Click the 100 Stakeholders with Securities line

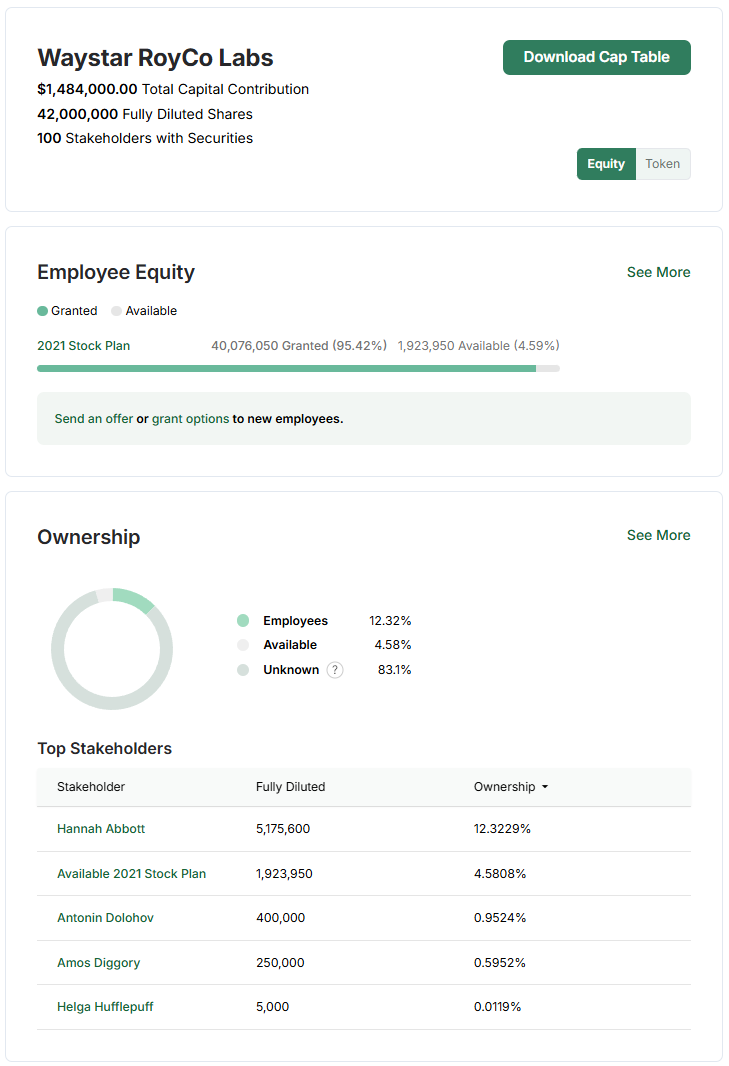point(145,138)
